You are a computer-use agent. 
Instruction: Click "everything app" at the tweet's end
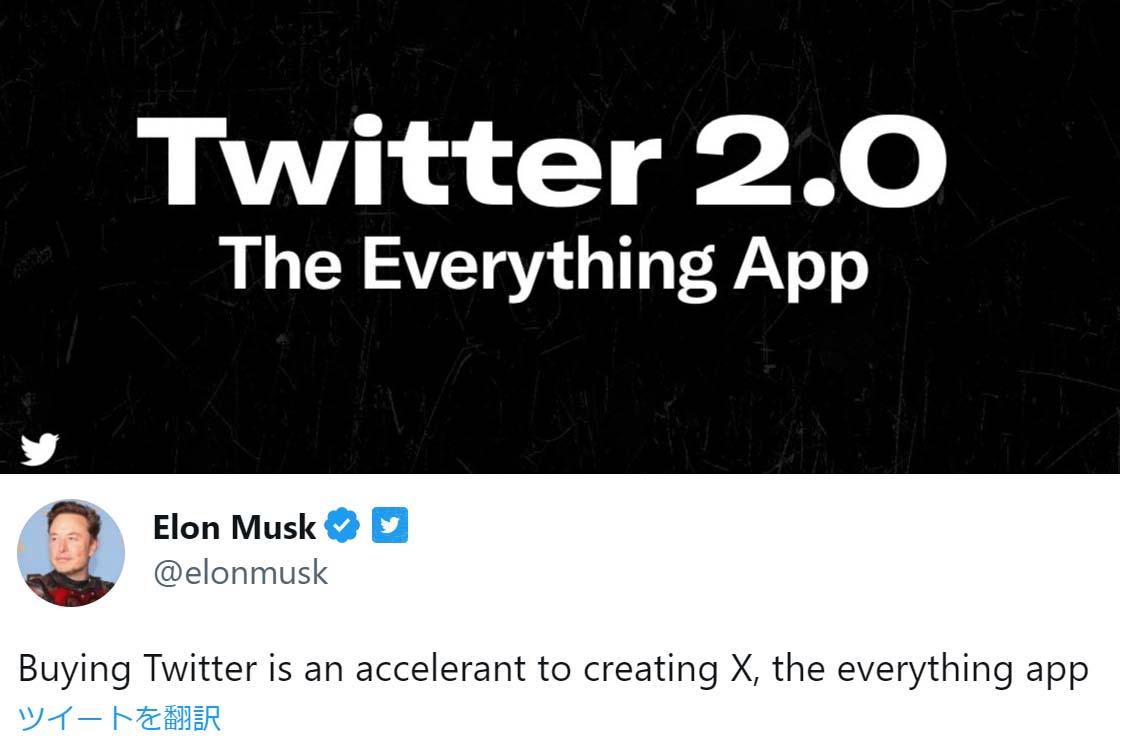click(x=962, y=669)
